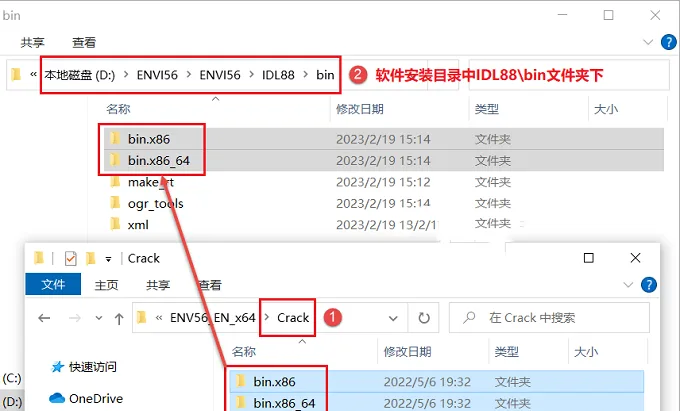Select (C:) drive in left pane
Screen dimensions: 680x411
coord(12,378)
